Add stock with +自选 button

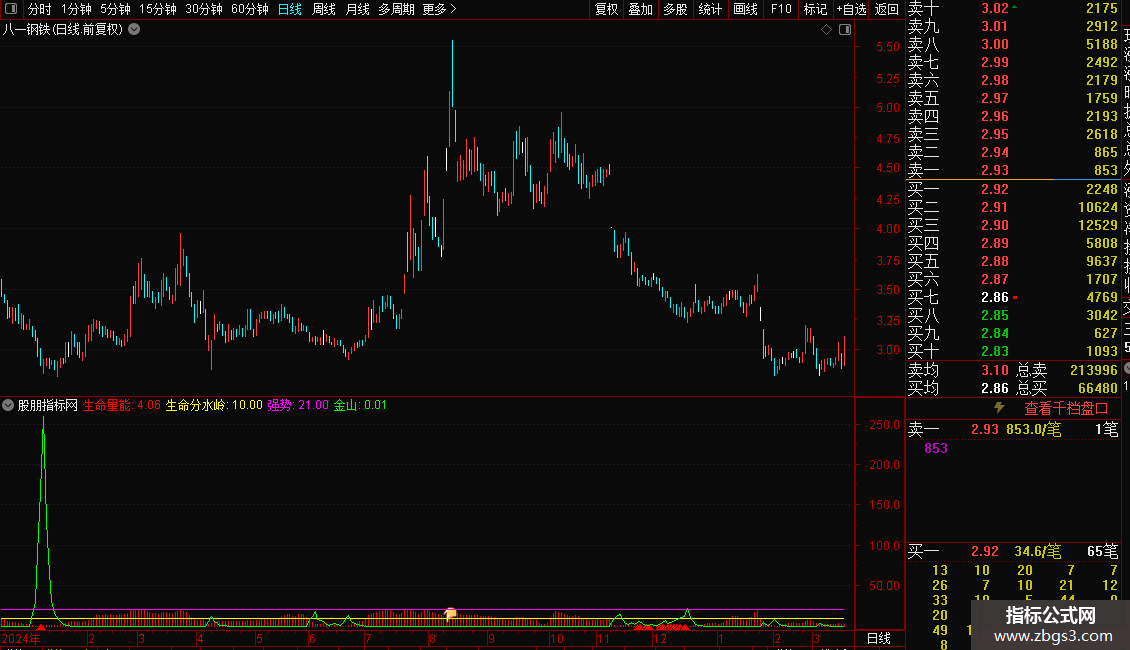pos(851,9)
